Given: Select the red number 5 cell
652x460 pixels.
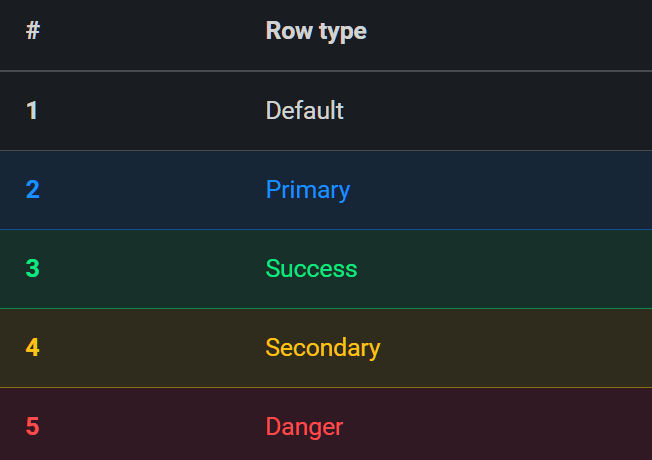Looking at the screenshot, I should [x=32, y=427].
